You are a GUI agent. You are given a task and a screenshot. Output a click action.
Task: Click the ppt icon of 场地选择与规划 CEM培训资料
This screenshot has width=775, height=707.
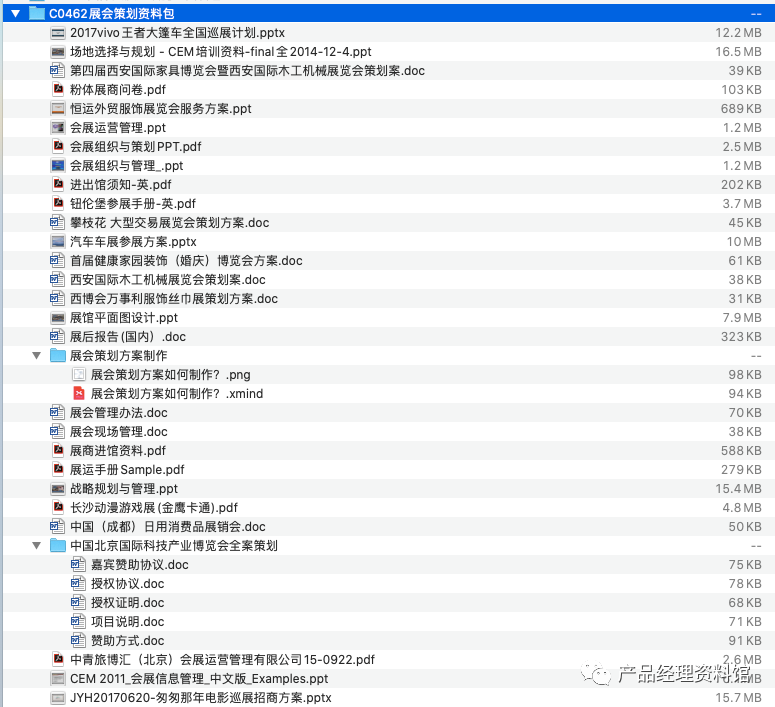coord(58,52)
